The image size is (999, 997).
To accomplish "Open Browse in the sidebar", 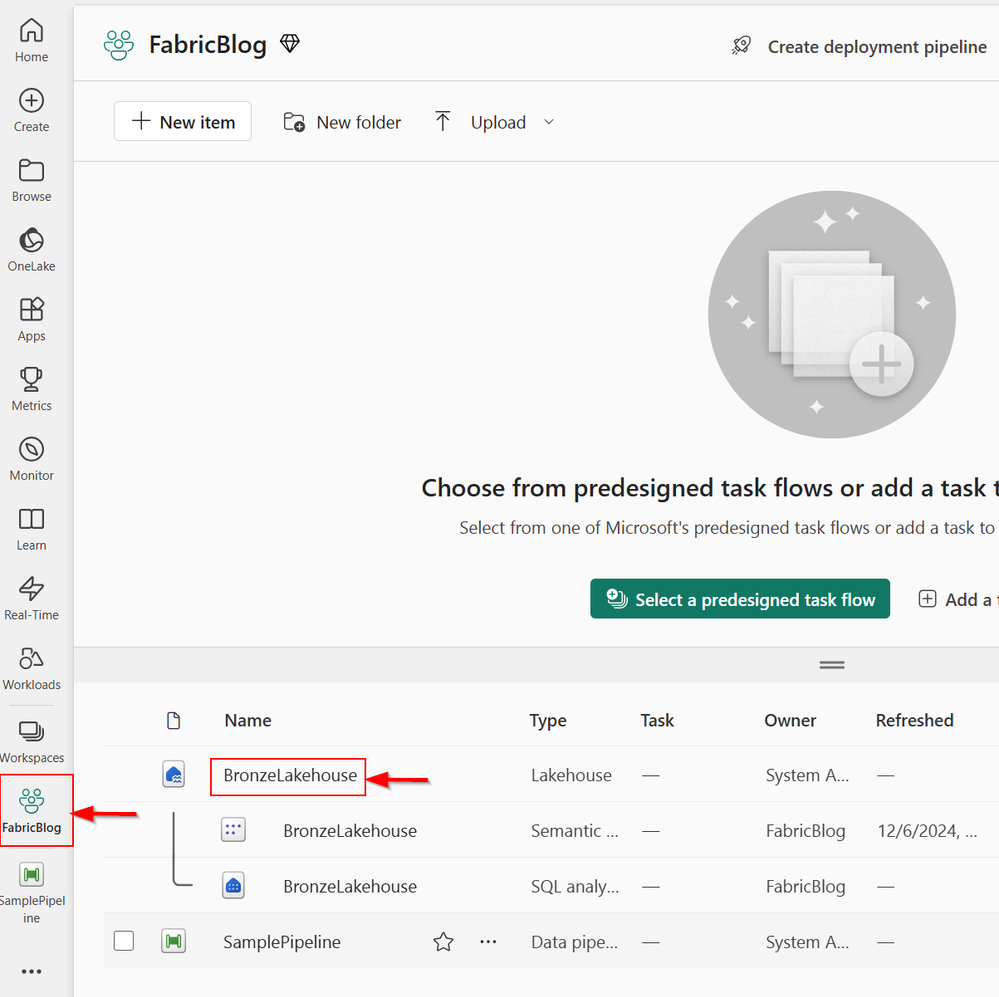I will 31,180.
